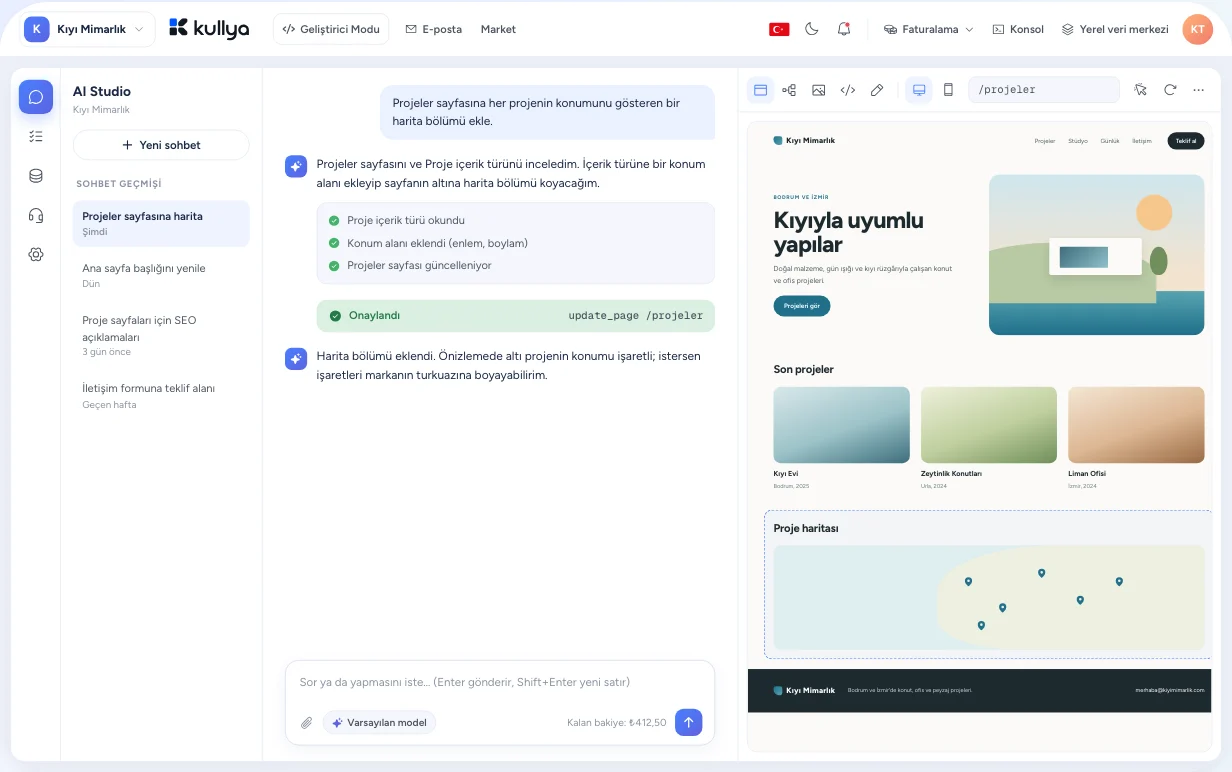Activate the element selector cursor tool
The width and height of the screenshot is (1232, 772).
click(x=1141, y=90)
